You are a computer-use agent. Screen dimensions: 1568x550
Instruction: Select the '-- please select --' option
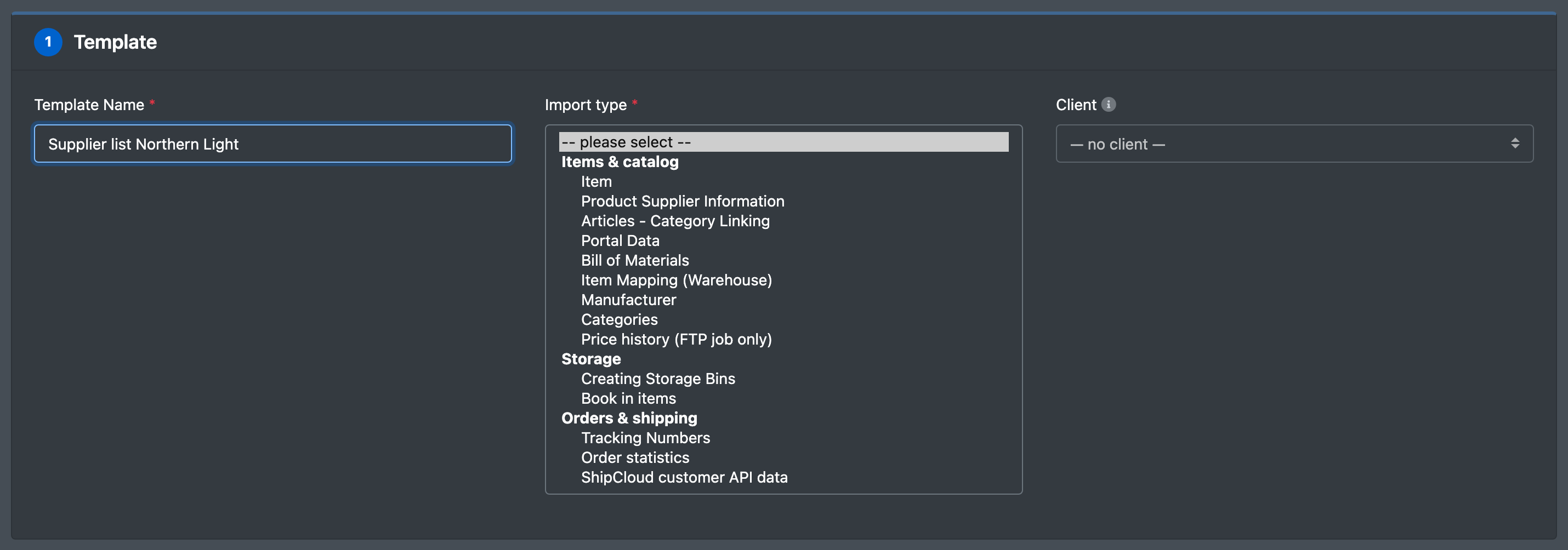point(783,142)
